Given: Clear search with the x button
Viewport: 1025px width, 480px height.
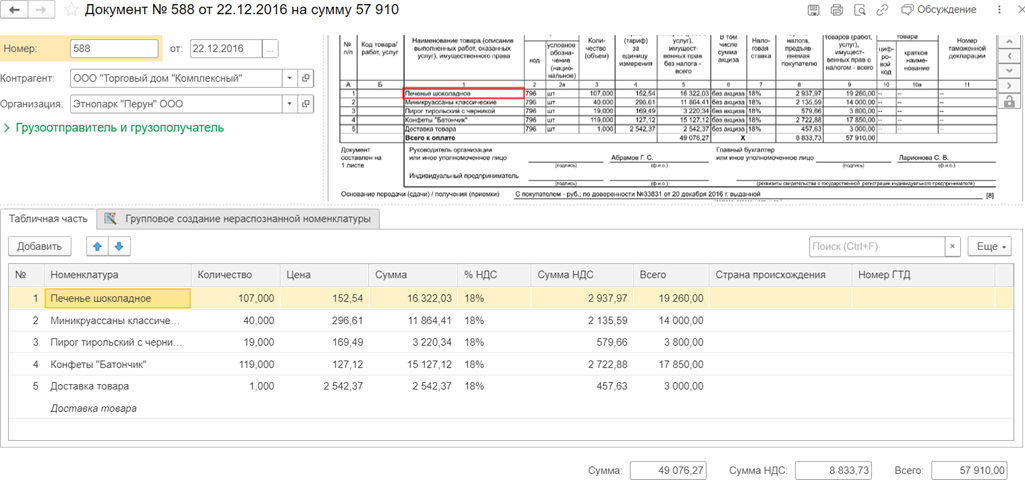Looking at the screenshot, I should point(952,247).
